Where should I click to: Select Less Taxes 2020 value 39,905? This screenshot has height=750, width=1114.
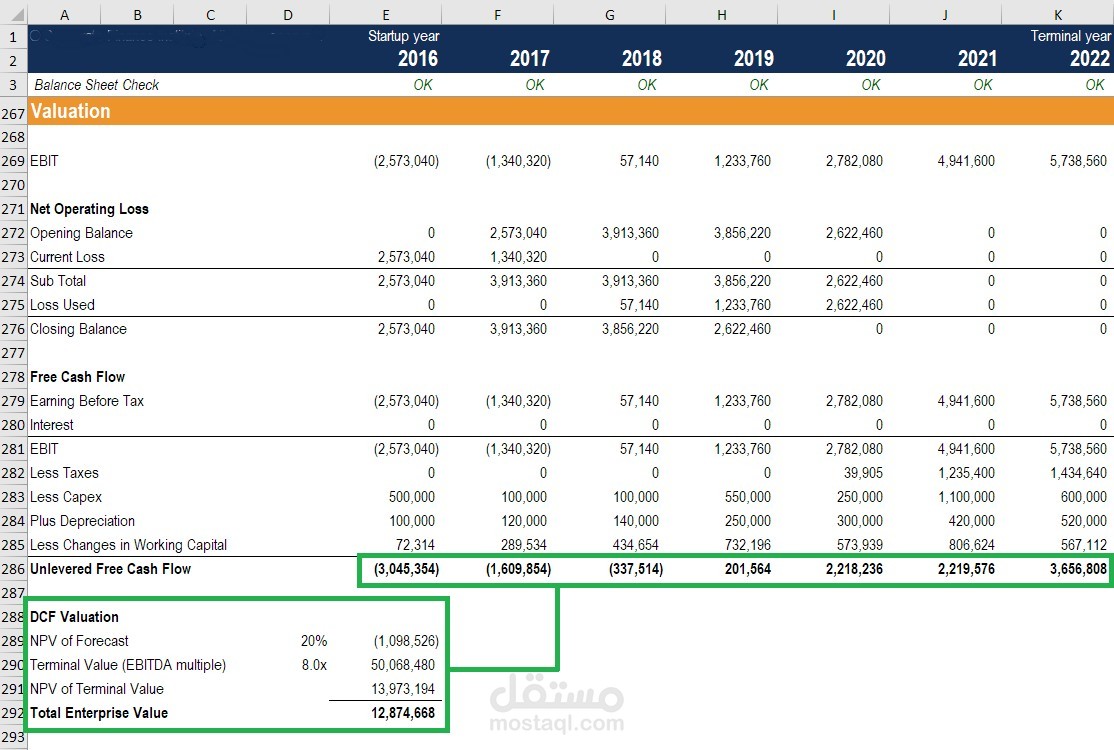pos(863,473)
